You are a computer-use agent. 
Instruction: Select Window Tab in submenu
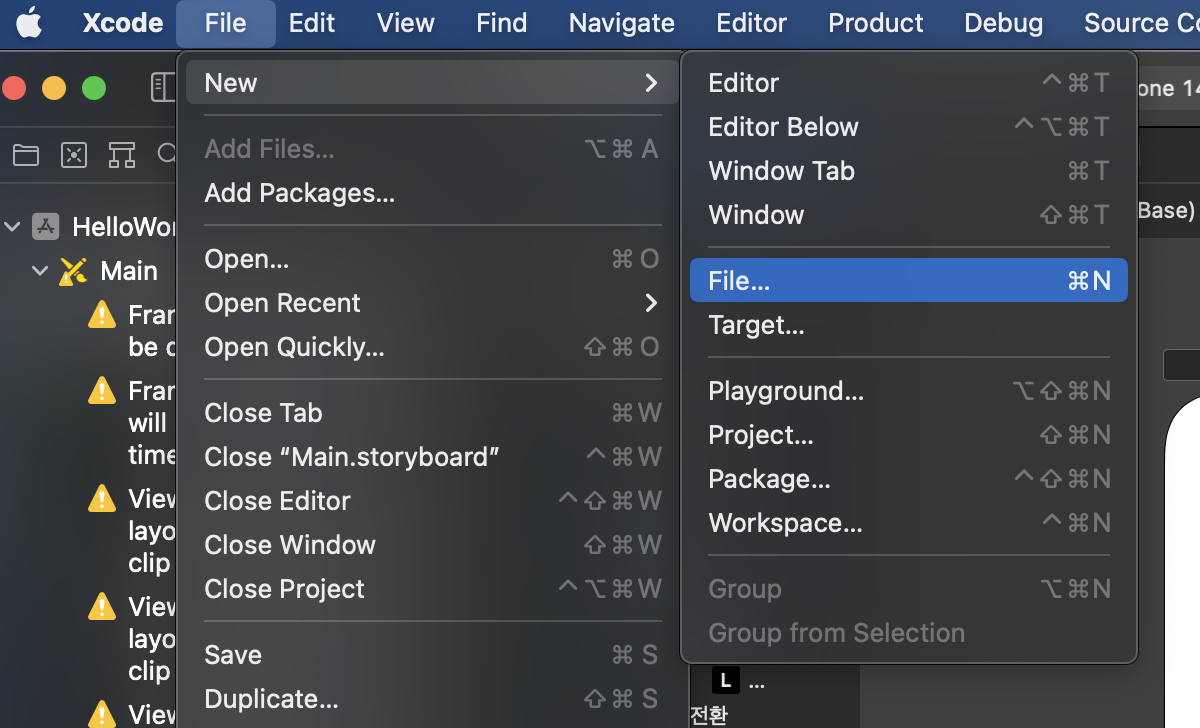click(909, 171)
